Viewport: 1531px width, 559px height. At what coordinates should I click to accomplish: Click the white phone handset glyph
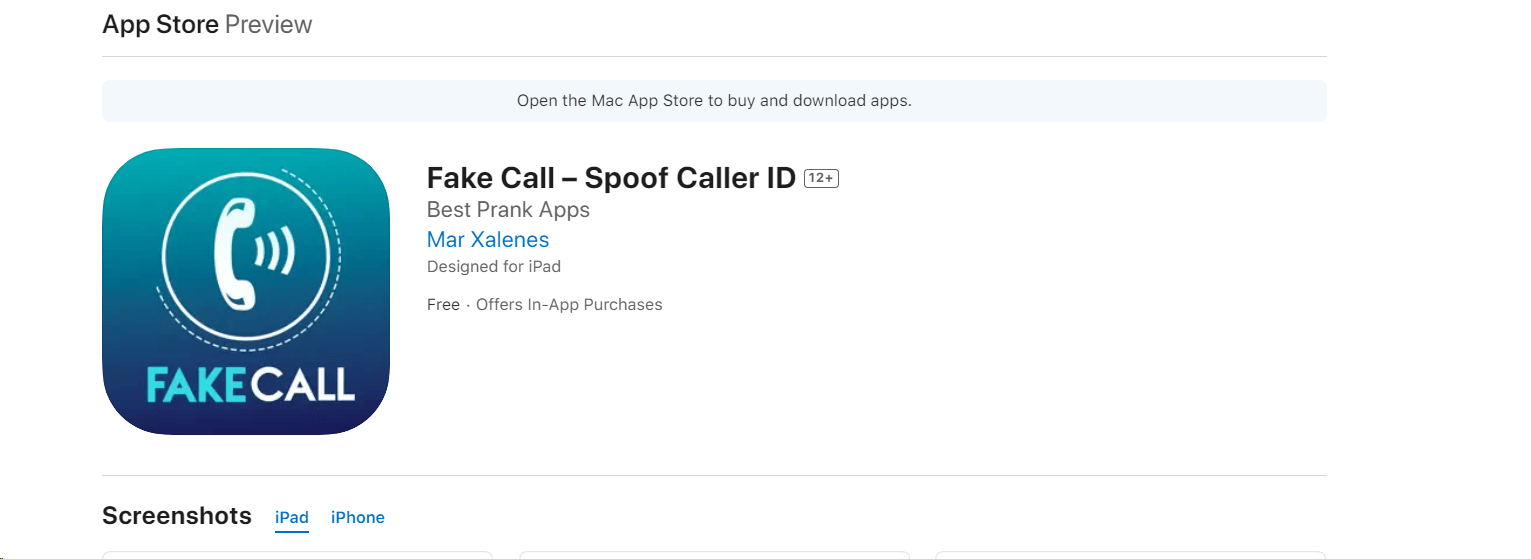(x=236, y=253)
